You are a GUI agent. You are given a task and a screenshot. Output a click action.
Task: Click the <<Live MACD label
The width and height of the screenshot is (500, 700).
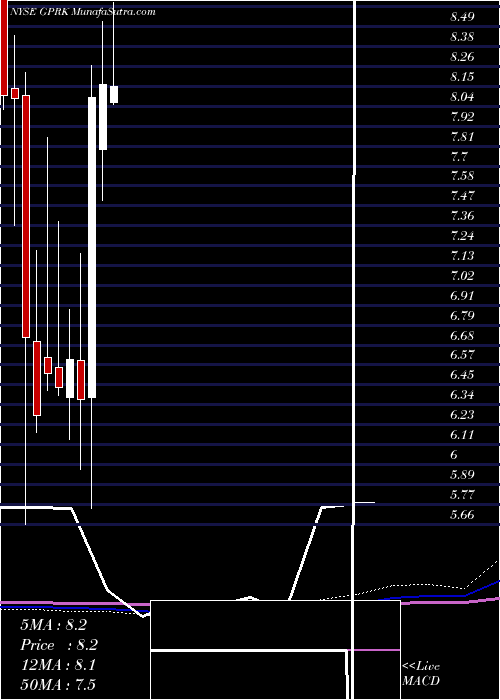click(421, 674)
